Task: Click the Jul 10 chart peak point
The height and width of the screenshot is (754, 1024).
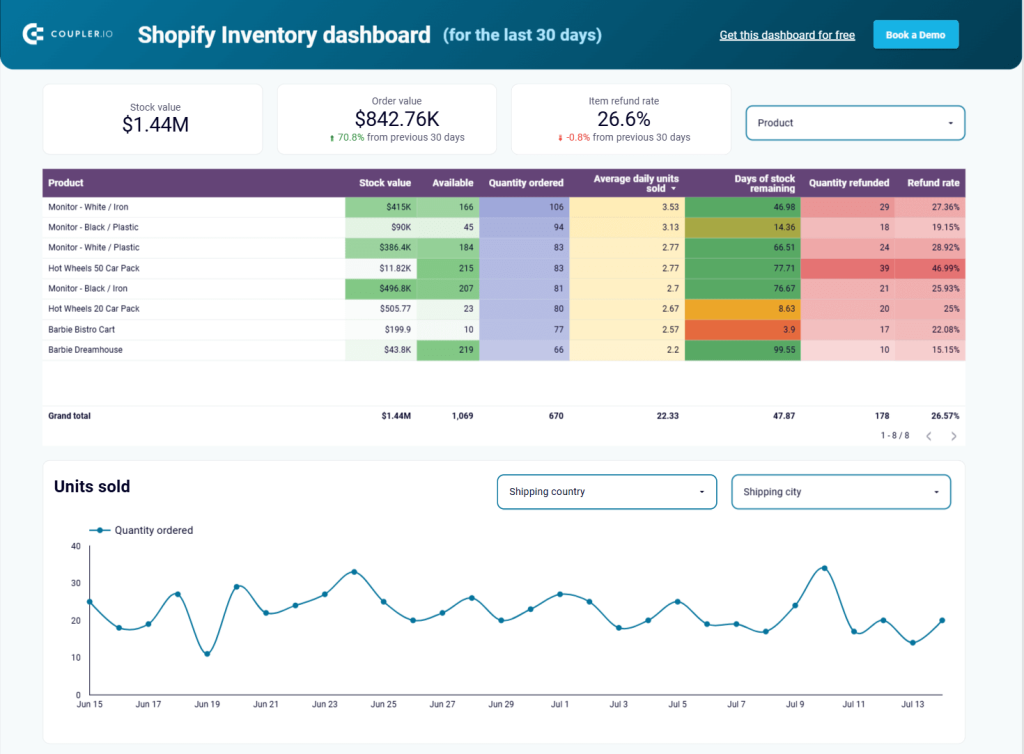Action: 824,569
